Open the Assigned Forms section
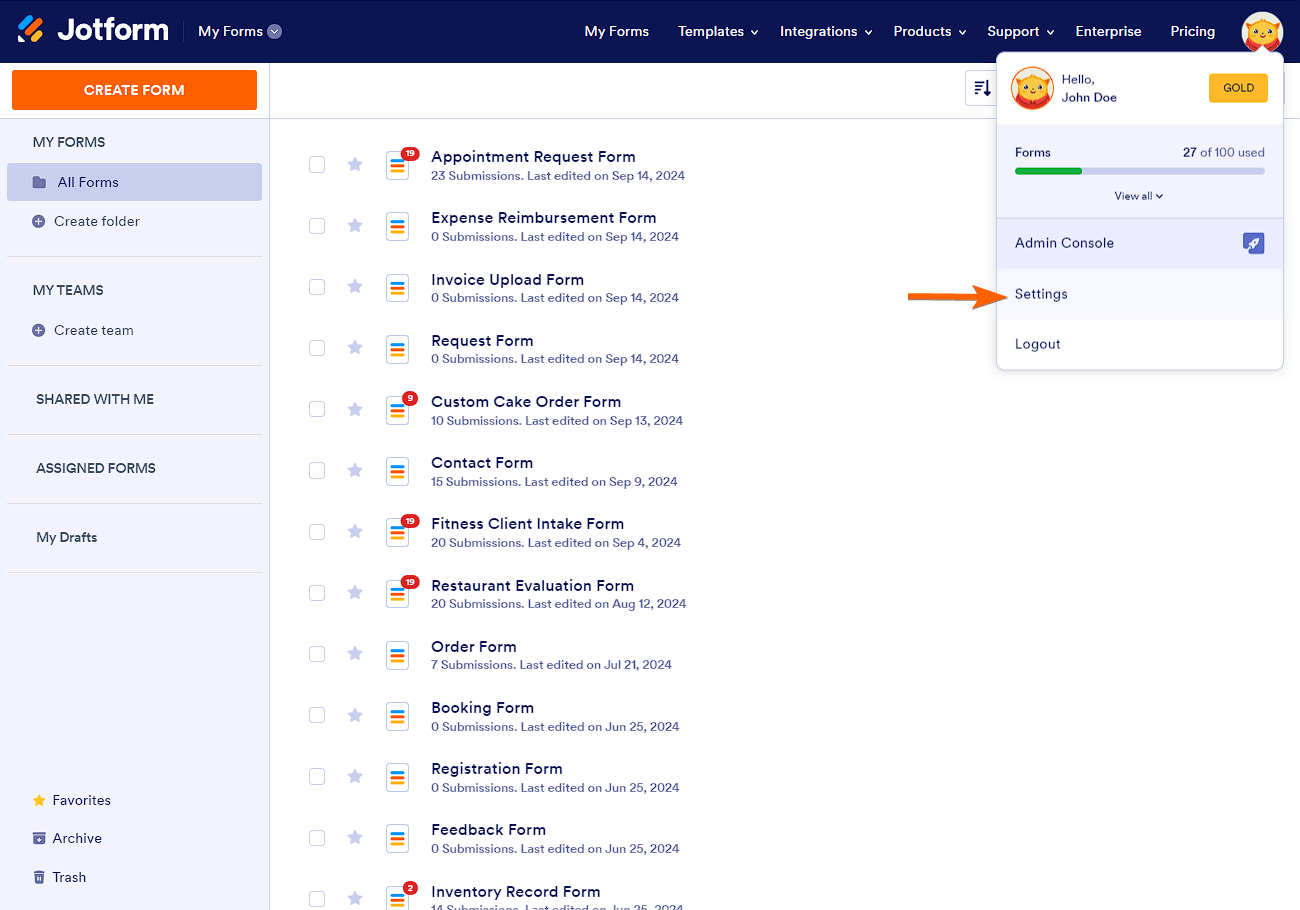 pos(96,468)
